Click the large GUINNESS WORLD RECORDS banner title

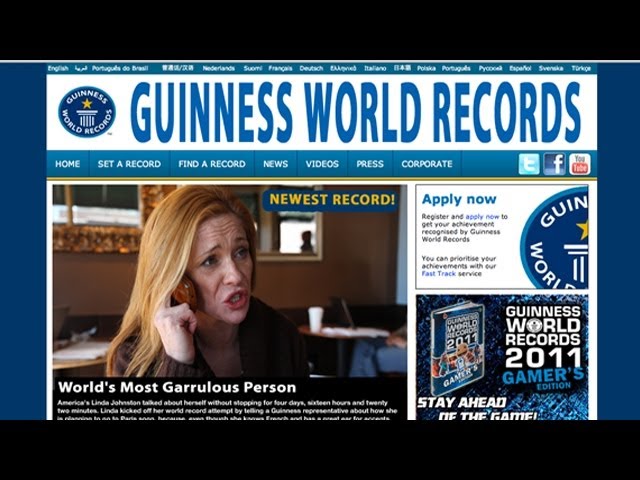click(x=356, y=113)
